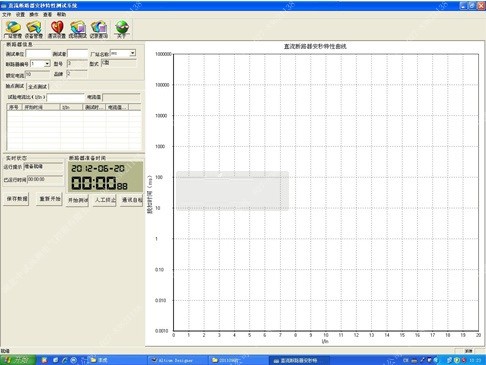
Task: Click the 保存数据 save data button
Action: (17, 199)
